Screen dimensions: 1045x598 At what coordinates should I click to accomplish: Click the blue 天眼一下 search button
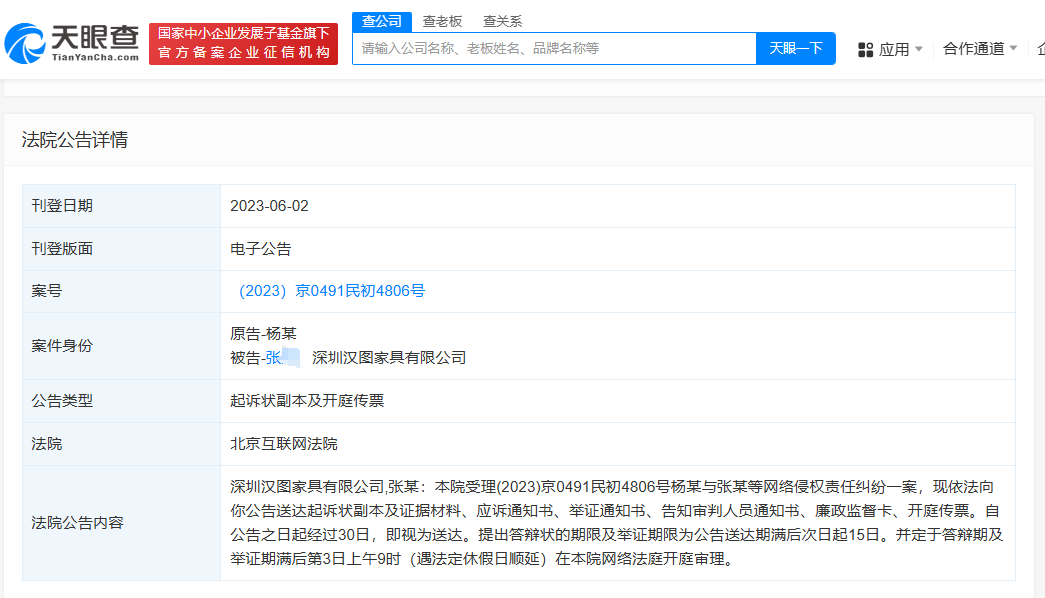click(x=795, y=48)
